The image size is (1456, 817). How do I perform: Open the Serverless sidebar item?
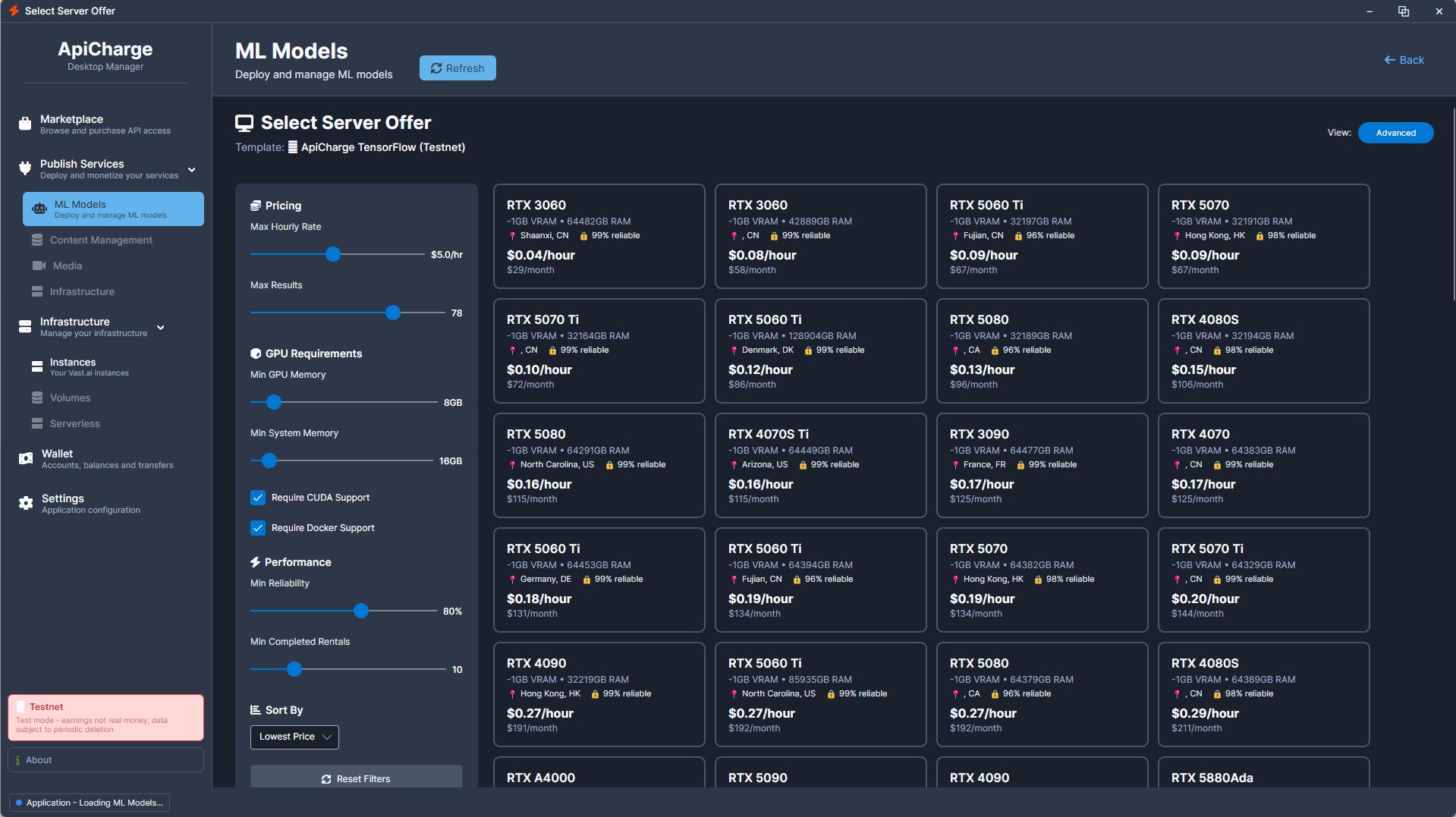pos(74,423)
